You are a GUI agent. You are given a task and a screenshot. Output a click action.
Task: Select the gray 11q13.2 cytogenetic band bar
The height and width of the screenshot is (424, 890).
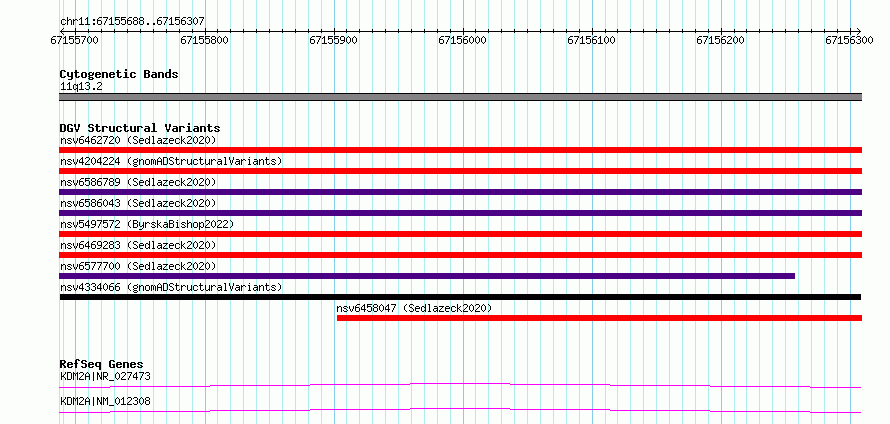click(460, 97)
